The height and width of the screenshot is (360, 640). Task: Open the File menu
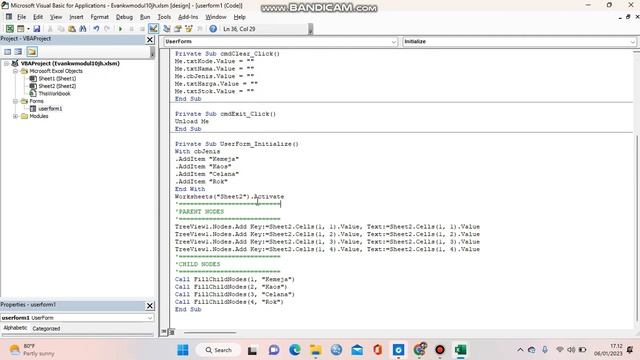21,17
